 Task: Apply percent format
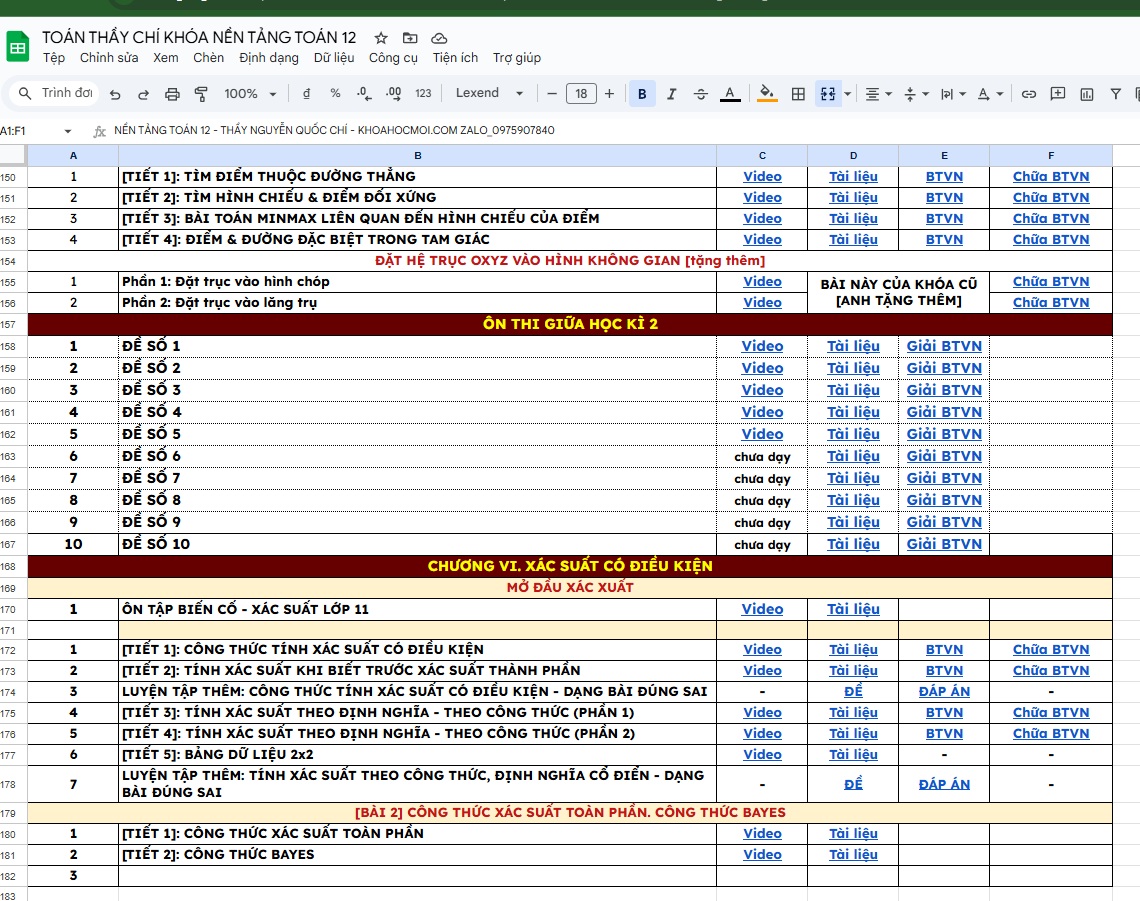335,93
